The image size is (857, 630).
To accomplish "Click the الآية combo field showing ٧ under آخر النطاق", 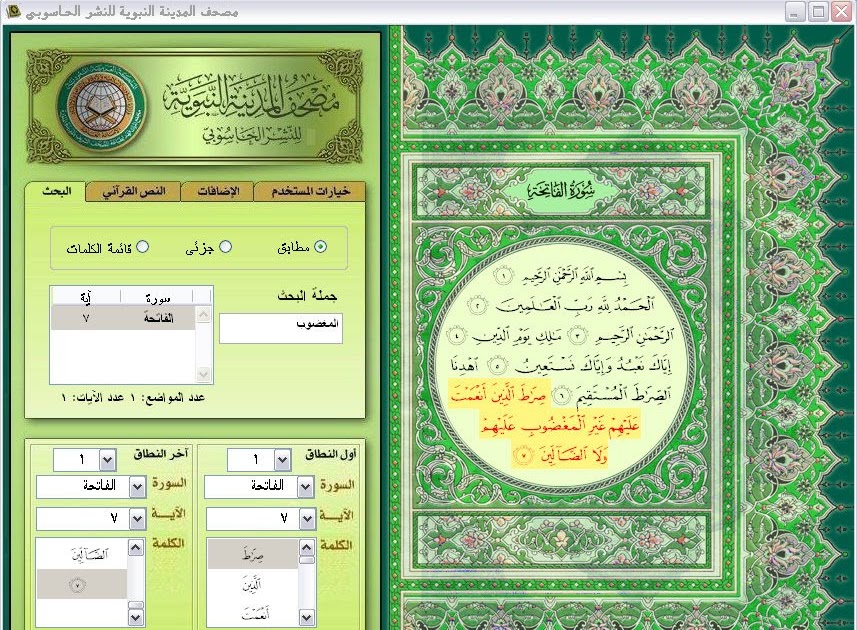I will click(x=91, y=519).
